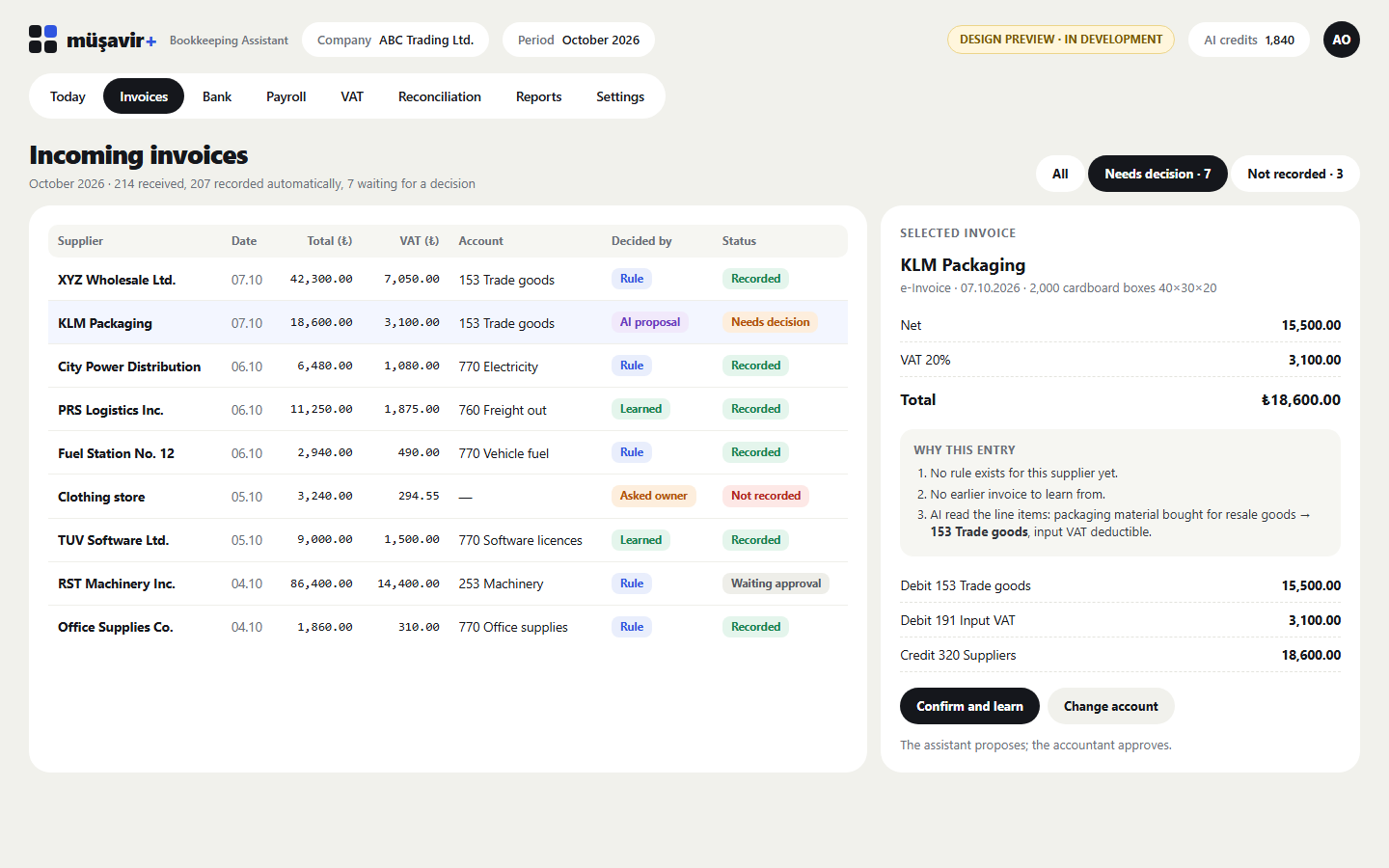Go to the Today tab
This screenshot has height=868, width=1389.
click(x=68, y=96)
